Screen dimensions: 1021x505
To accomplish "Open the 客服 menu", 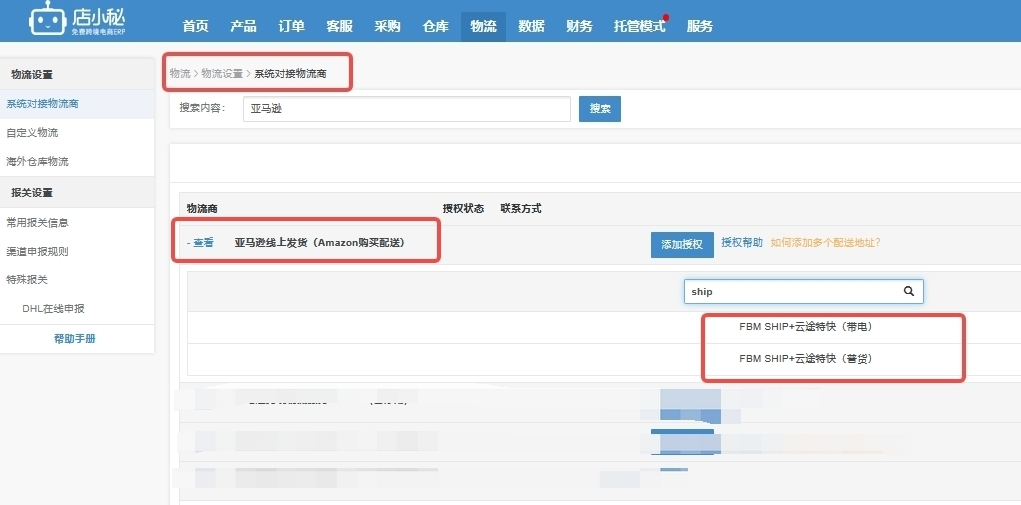I will (339, 27).
